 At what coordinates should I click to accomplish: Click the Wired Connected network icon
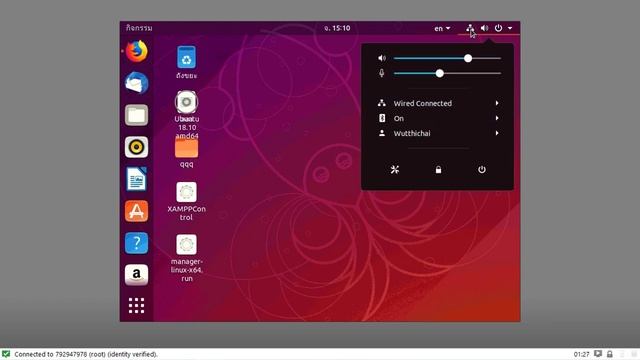(x=382, y=103)
